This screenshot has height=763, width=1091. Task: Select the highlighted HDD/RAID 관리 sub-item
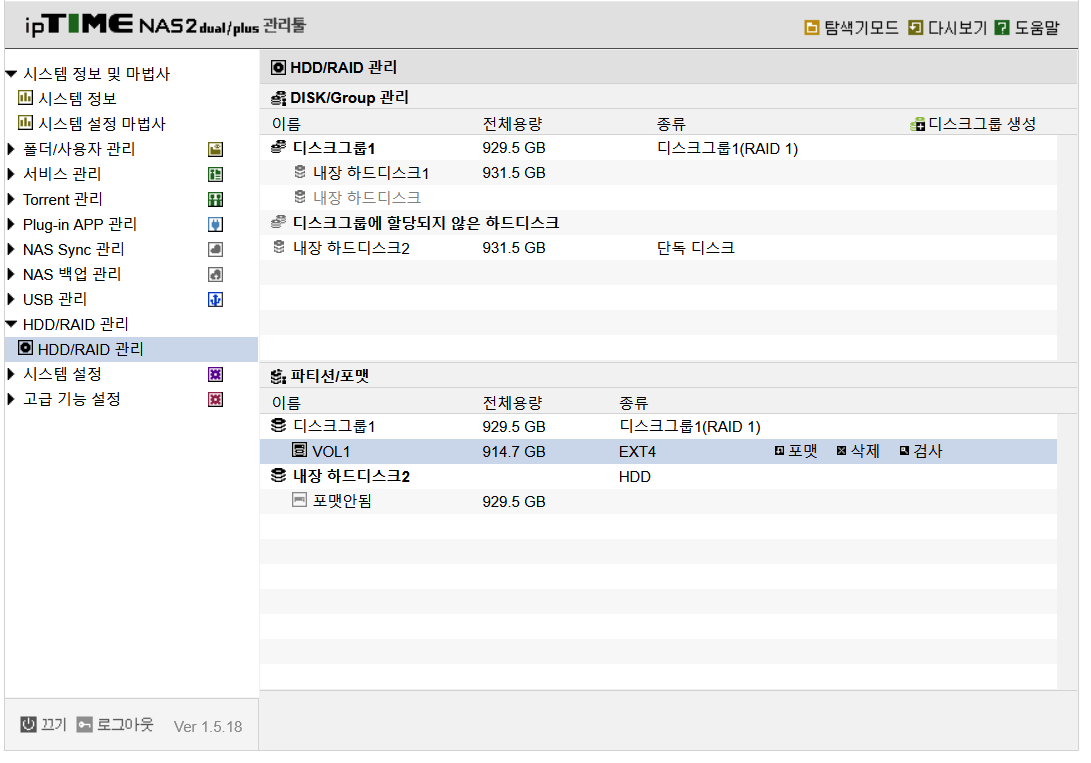click(131, 349)
